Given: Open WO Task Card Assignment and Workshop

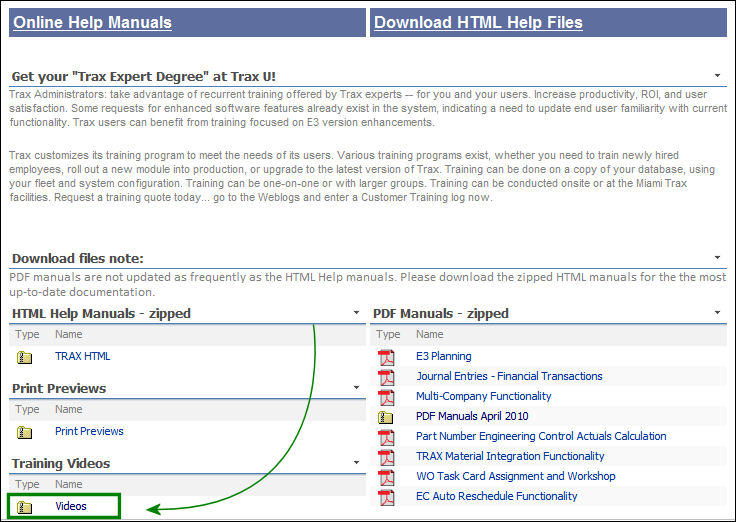Looking at the screenshot, I should point(515,476).
